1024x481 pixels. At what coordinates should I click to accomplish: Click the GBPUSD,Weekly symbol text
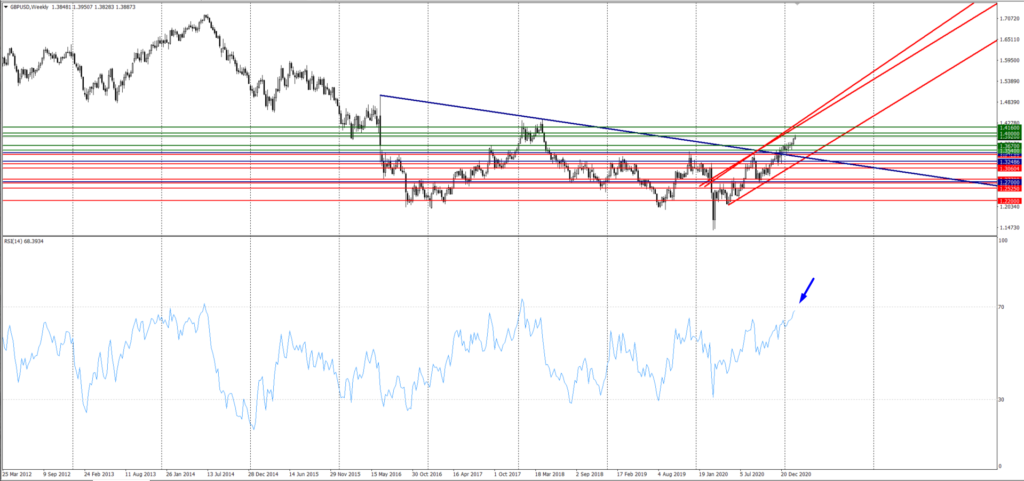(x=30, y=6)
